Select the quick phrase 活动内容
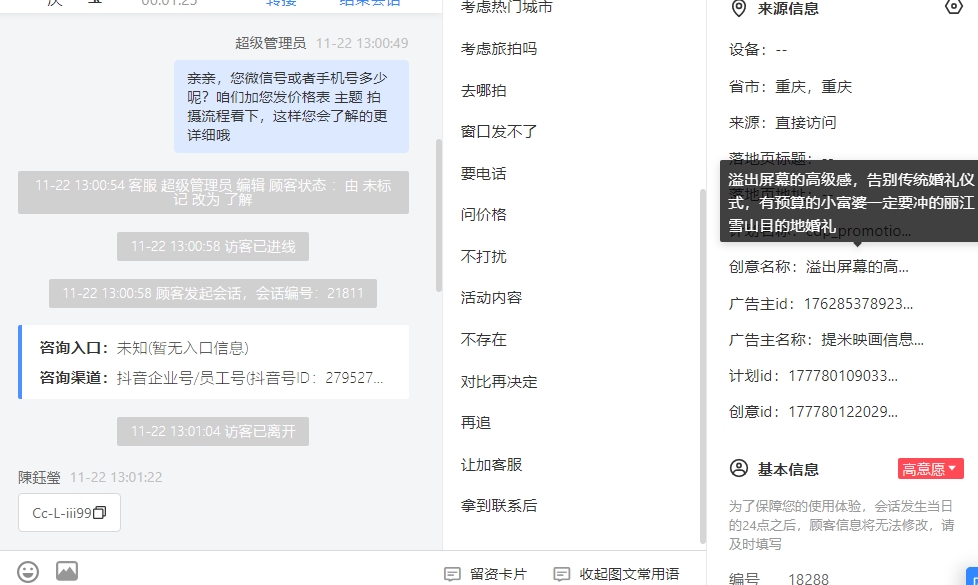 click(491, 297)
